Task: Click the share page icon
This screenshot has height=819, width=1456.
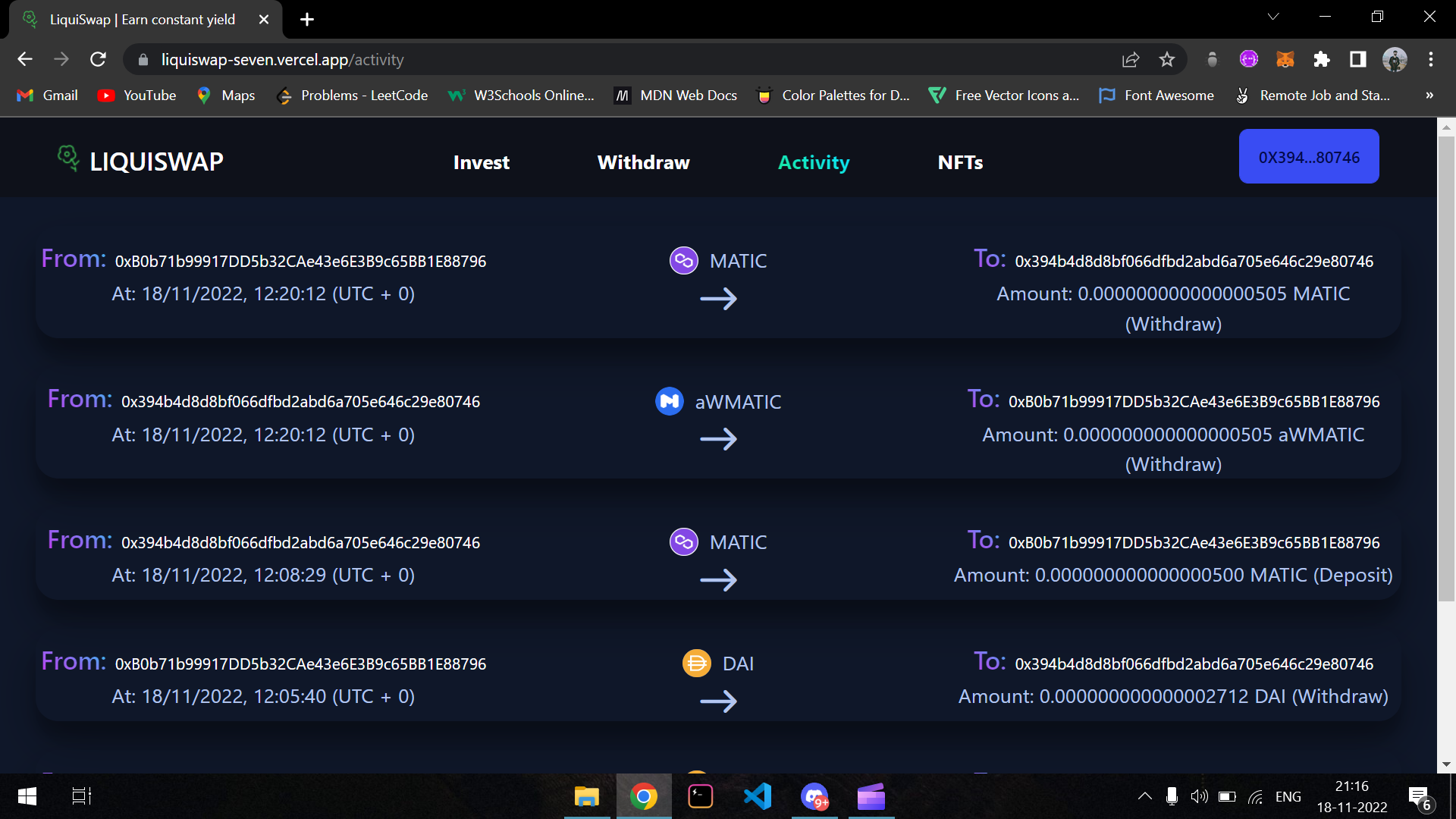Action: [1130, 59]
